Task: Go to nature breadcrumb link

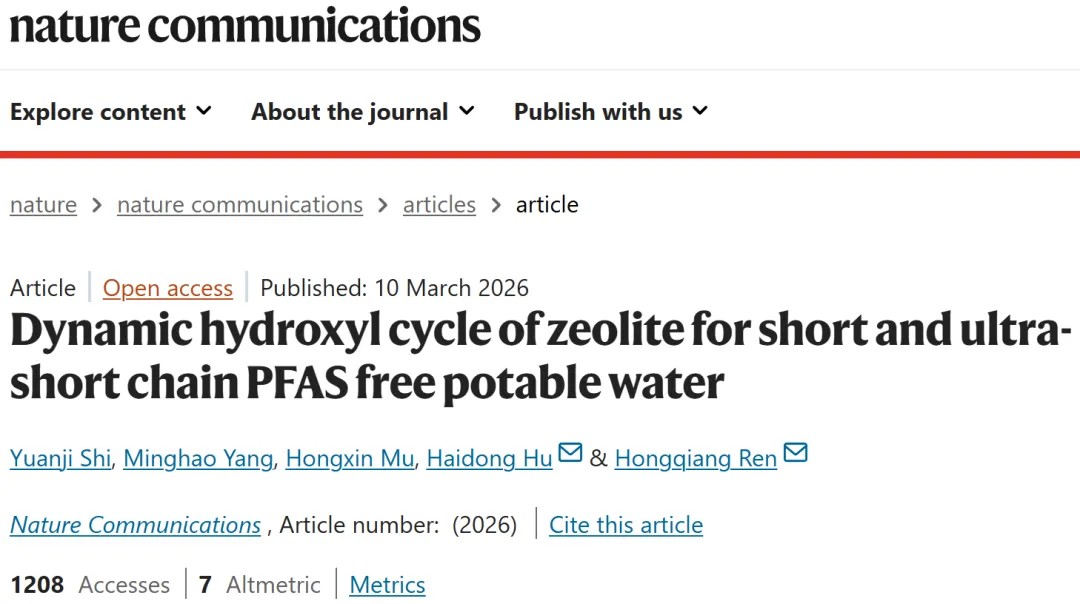Action: (x=43, y=205)
